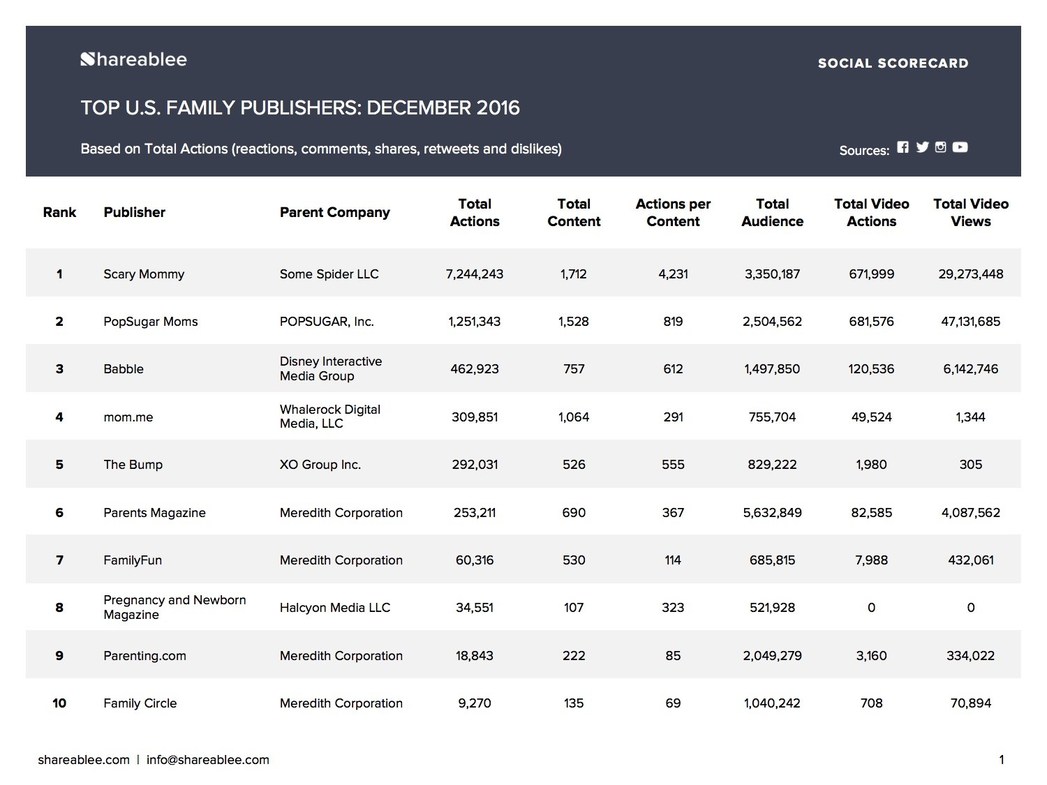Image resolution: width=1047 pixels, height=785 pixels.
Task: Click the Pregnancy and Newborn Magazine publisher
Action: click(x=174, y=607)
